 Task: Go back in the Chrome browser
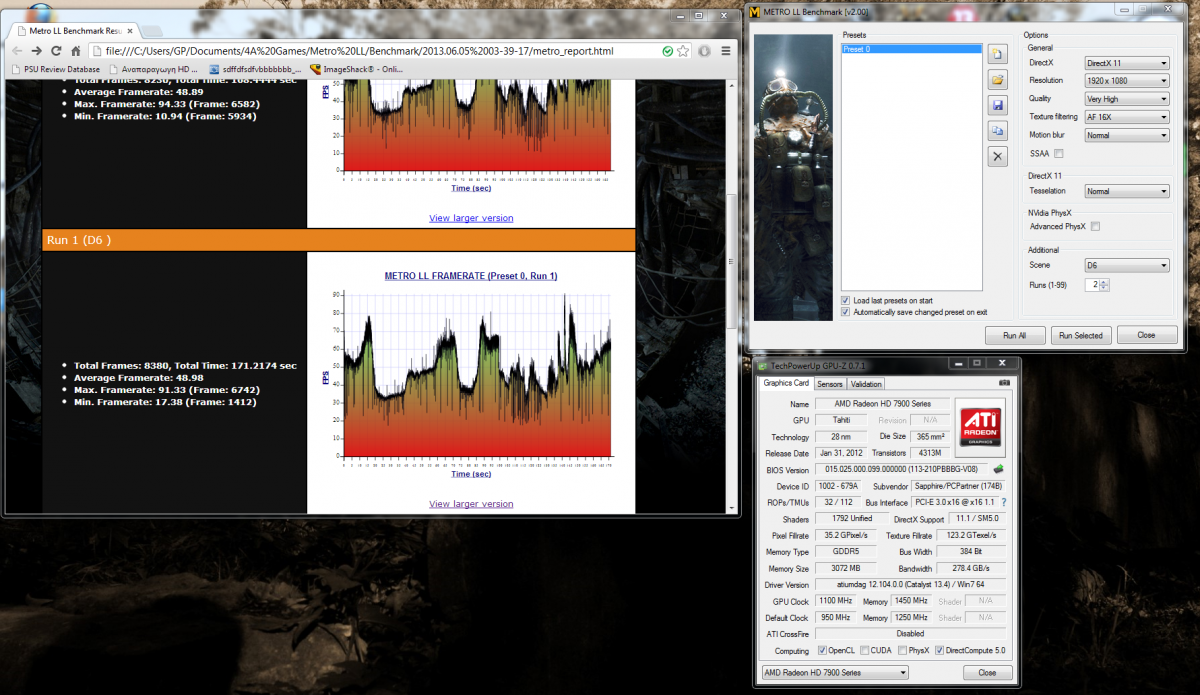pyautogui.click(x=17, y=50)
